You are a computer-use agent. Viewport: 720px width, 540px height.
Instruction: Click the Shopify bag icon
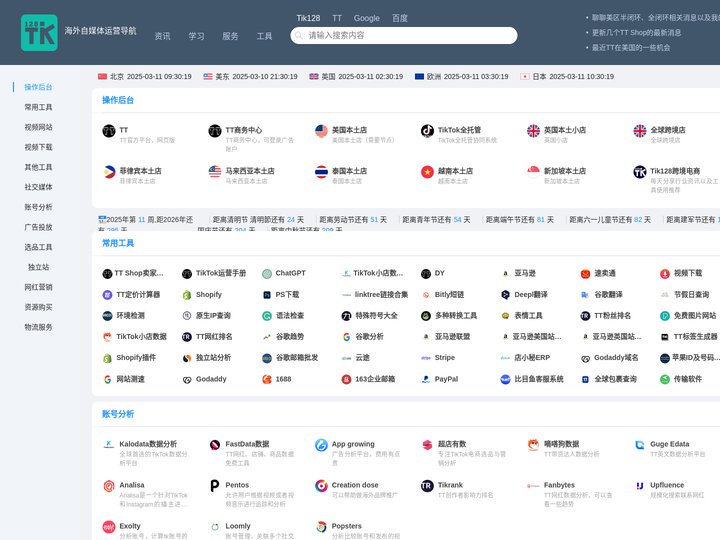coord(187,295)
